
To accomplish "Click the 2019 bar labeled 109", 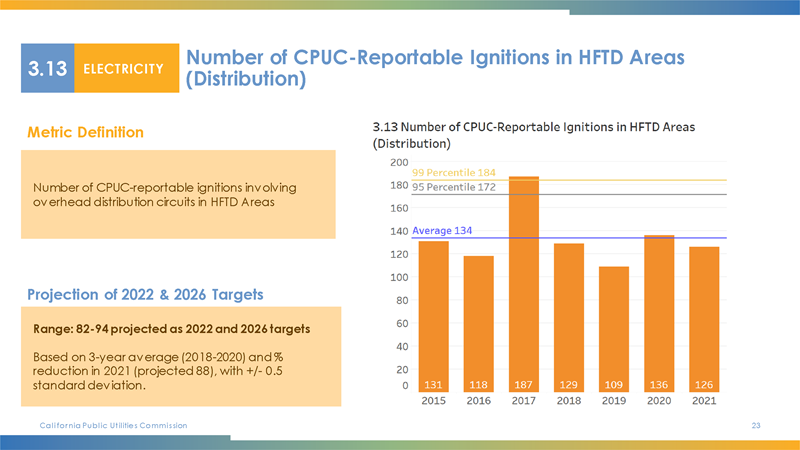I will click(614, 330).
